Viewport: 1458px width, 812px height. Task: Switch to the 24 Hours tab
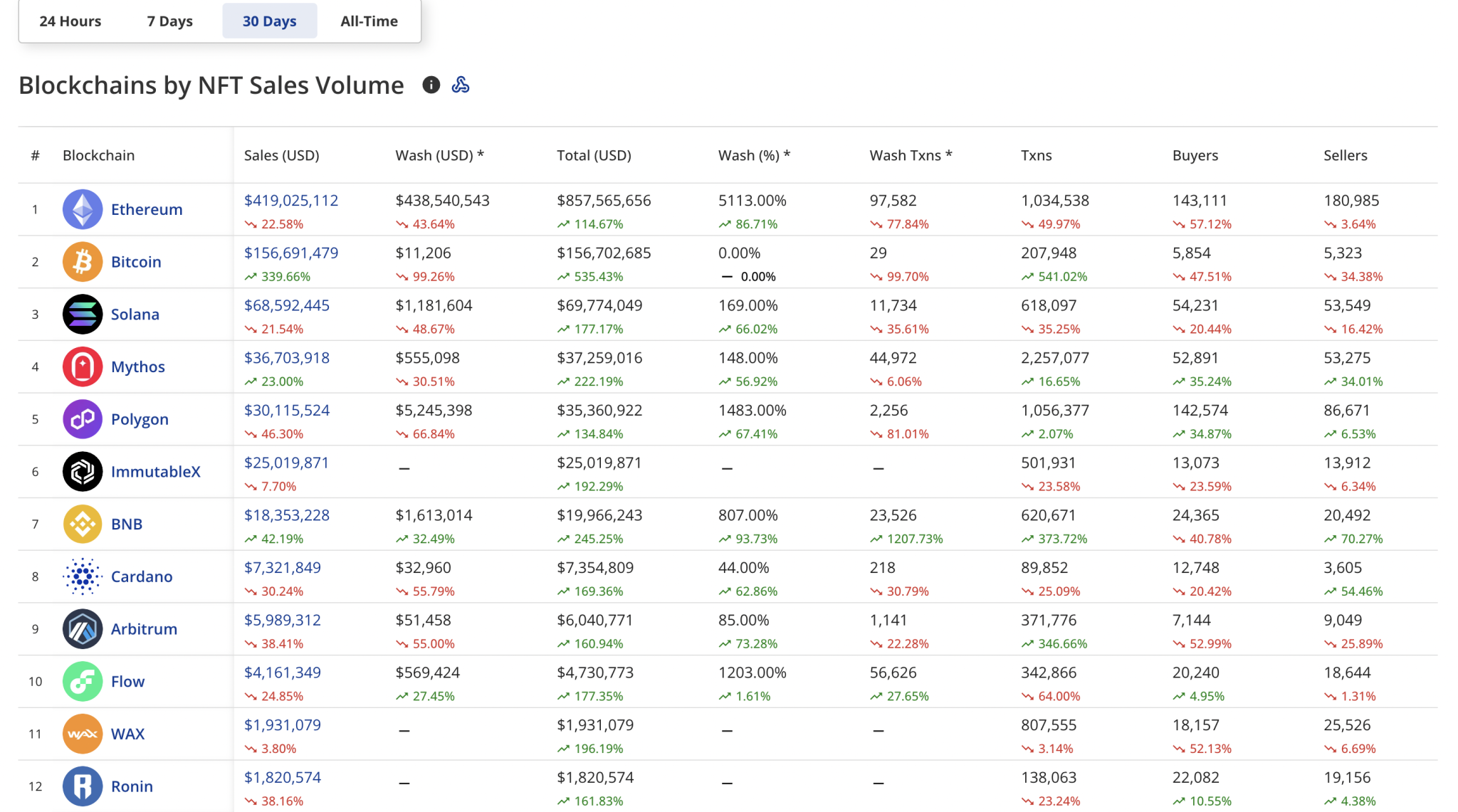click(70, 21)
